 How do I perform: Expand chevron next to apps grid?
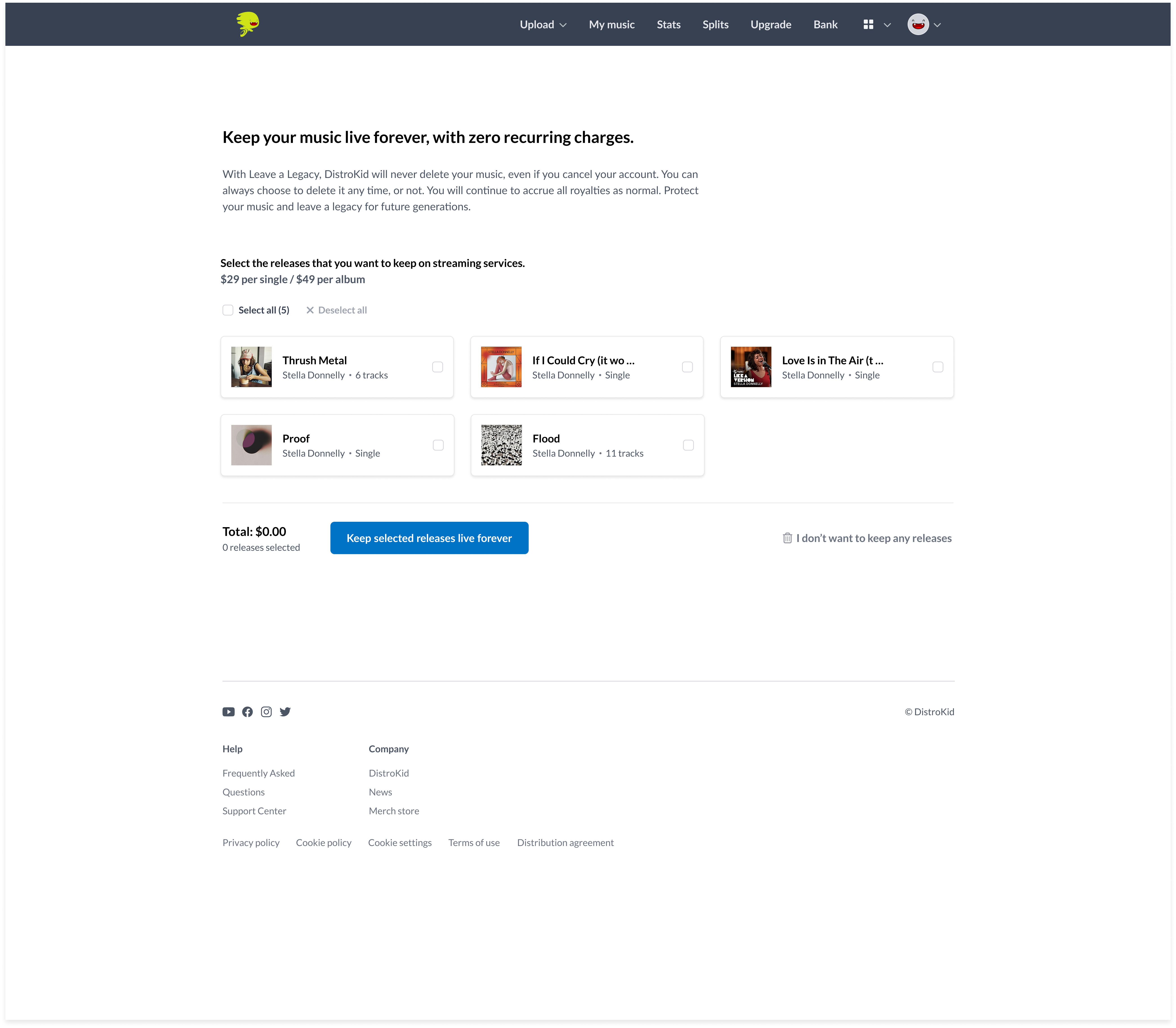pos(887,25)
